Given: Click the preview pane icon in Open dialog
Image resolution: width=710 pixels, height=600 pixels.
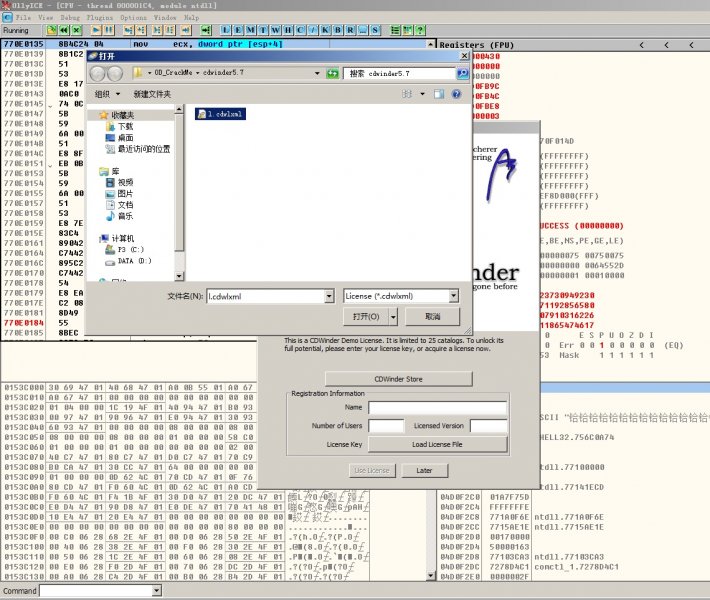Looking at the screenshot, I should [x=439, y=94].
